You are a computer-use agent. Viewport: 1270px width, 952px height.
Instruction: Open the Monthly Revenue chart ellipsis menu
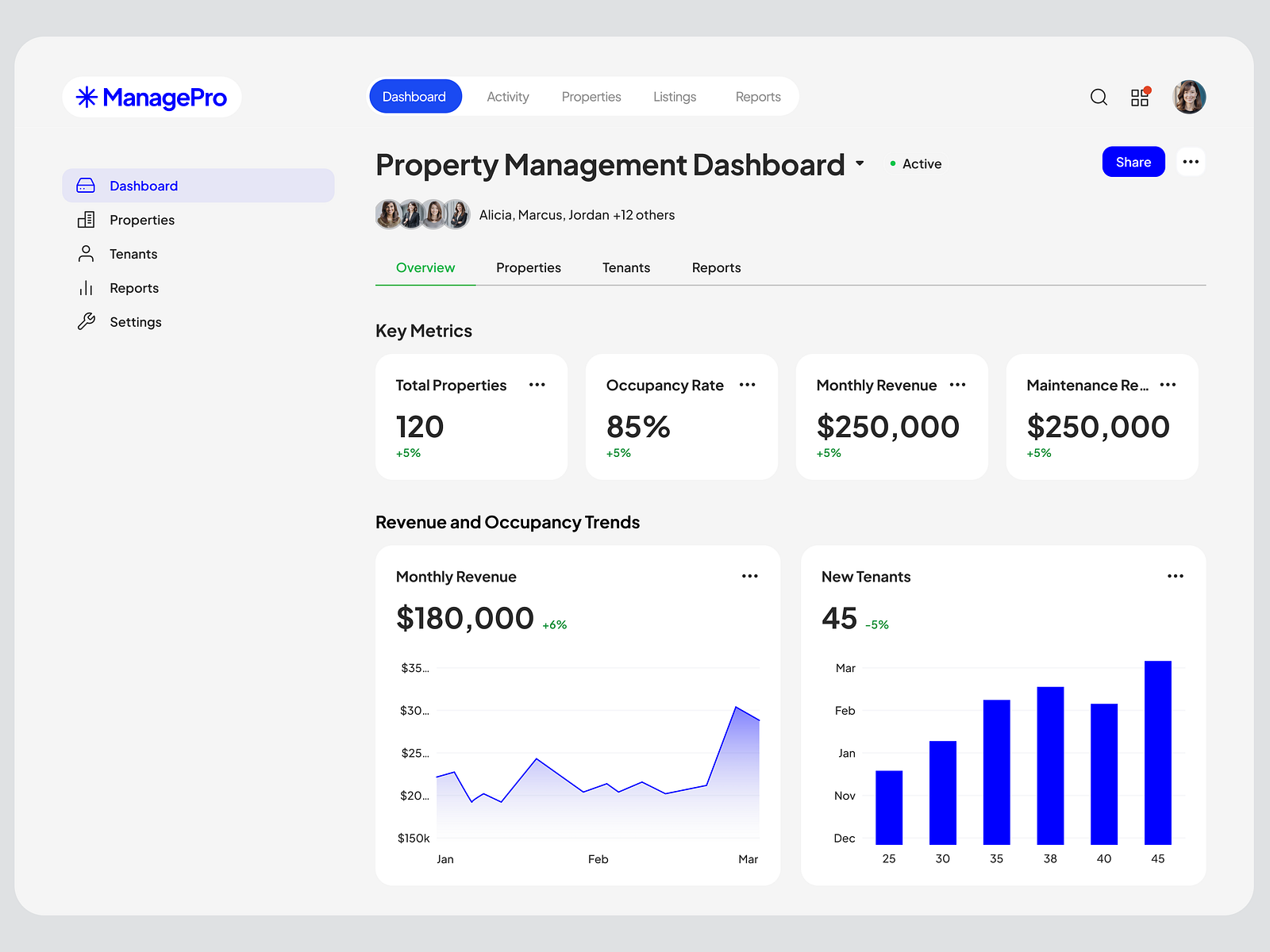coord(749,576)
